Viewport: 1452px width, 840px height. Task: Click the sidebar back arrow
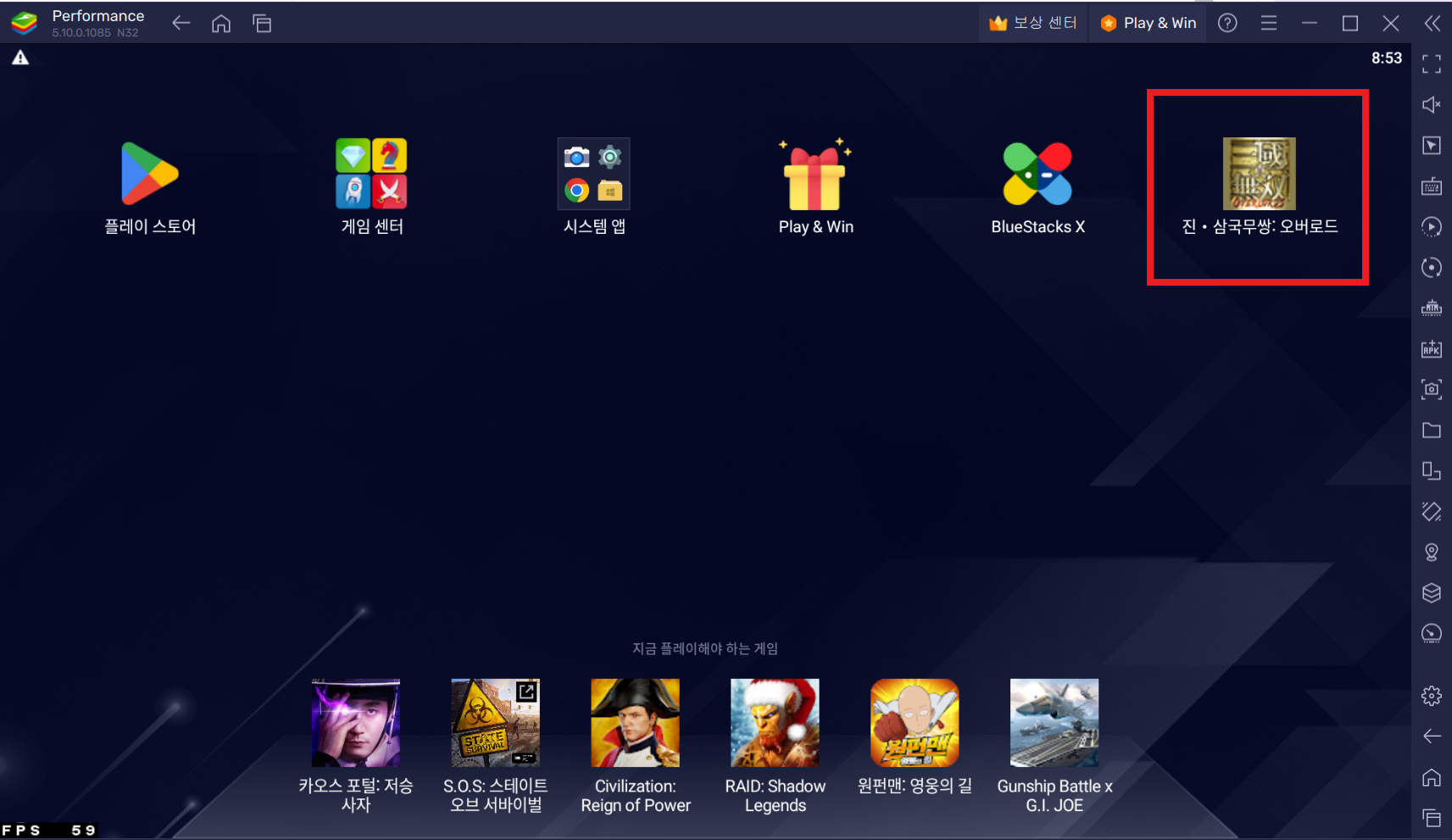[1432, 736]
